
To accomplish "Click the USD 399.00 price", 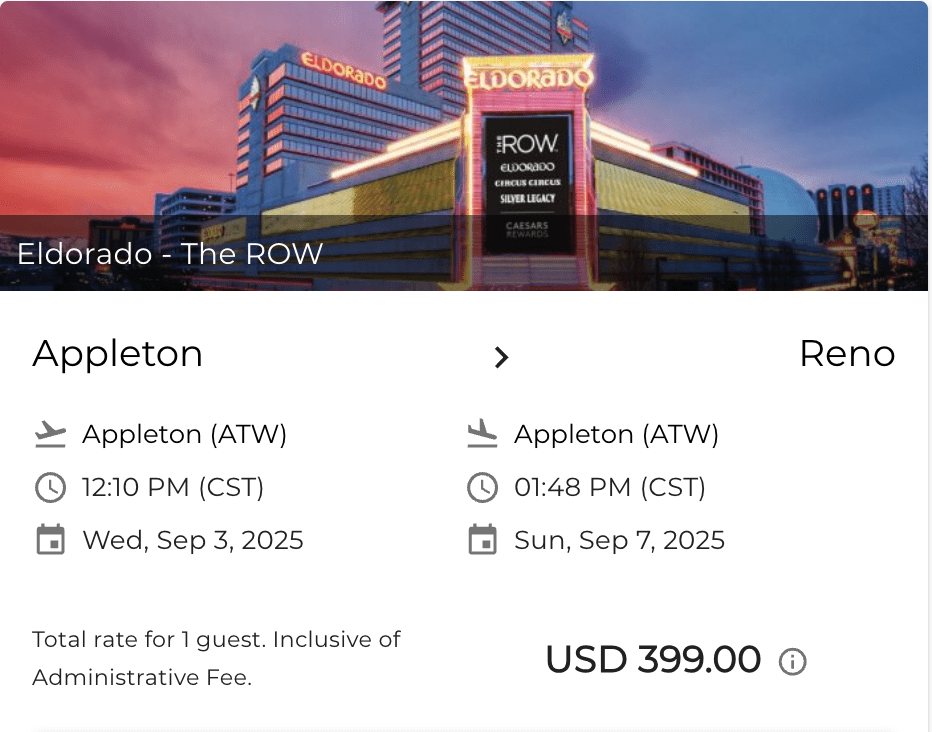I will [653, 660].
